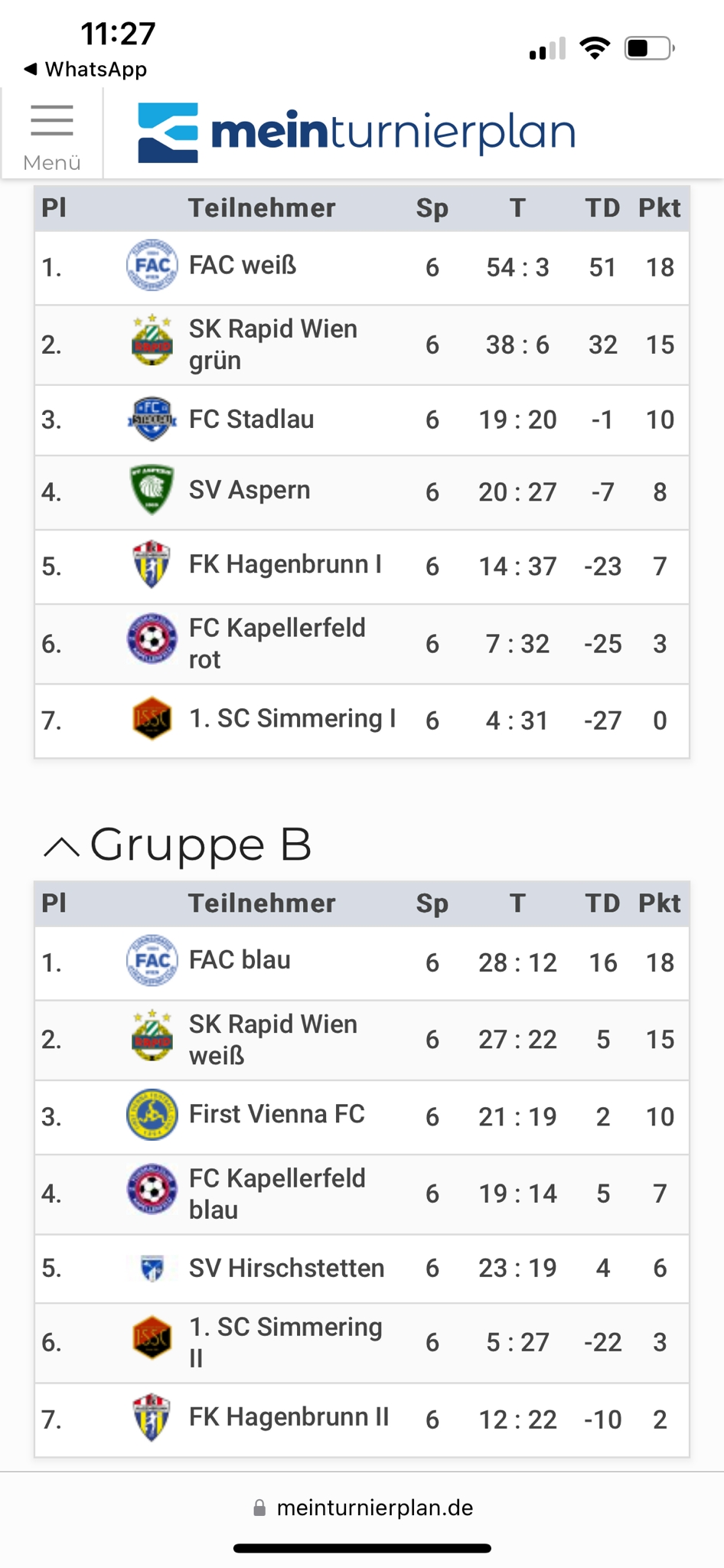Screen dimensions: 724x1568
Task: Select the FK Hagenbrunn I team name
Action: (285, 565)
